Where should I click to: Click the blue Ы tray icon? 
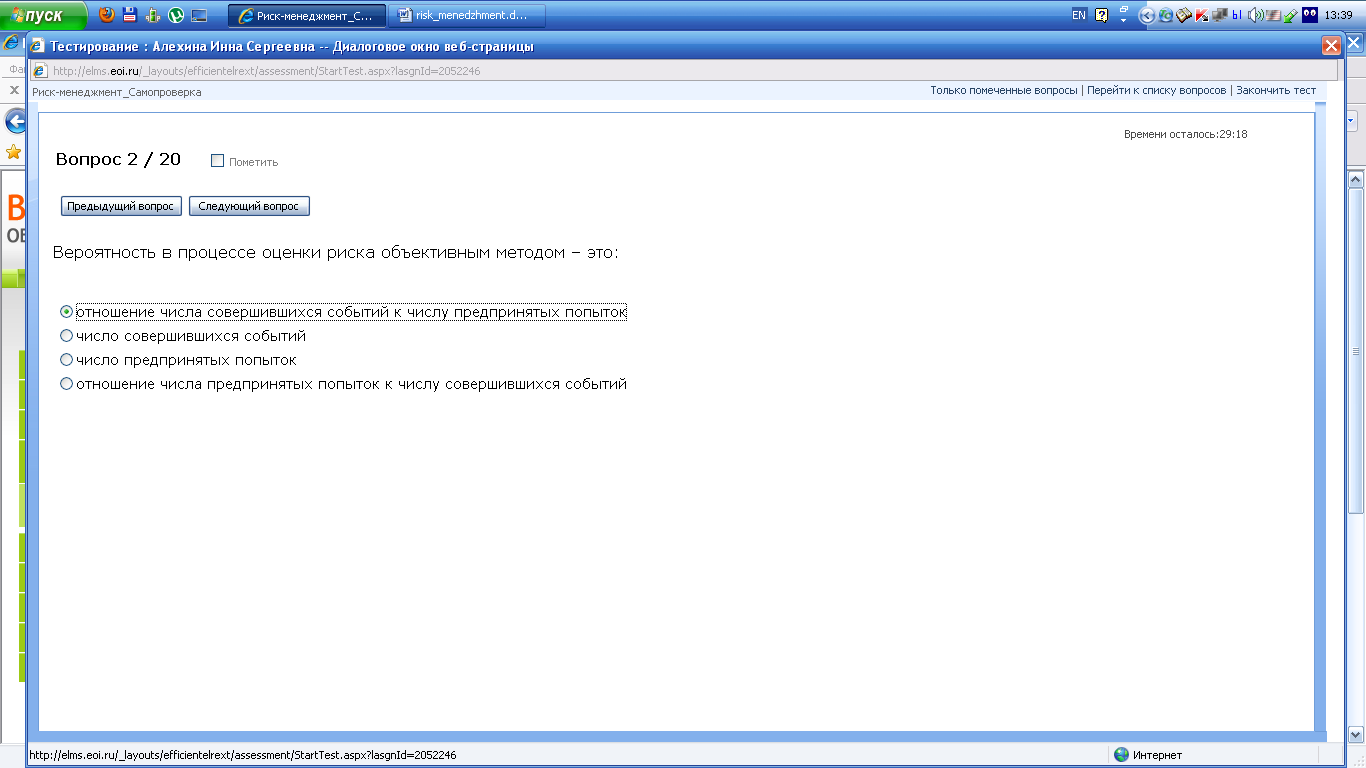coord(1237,15)
